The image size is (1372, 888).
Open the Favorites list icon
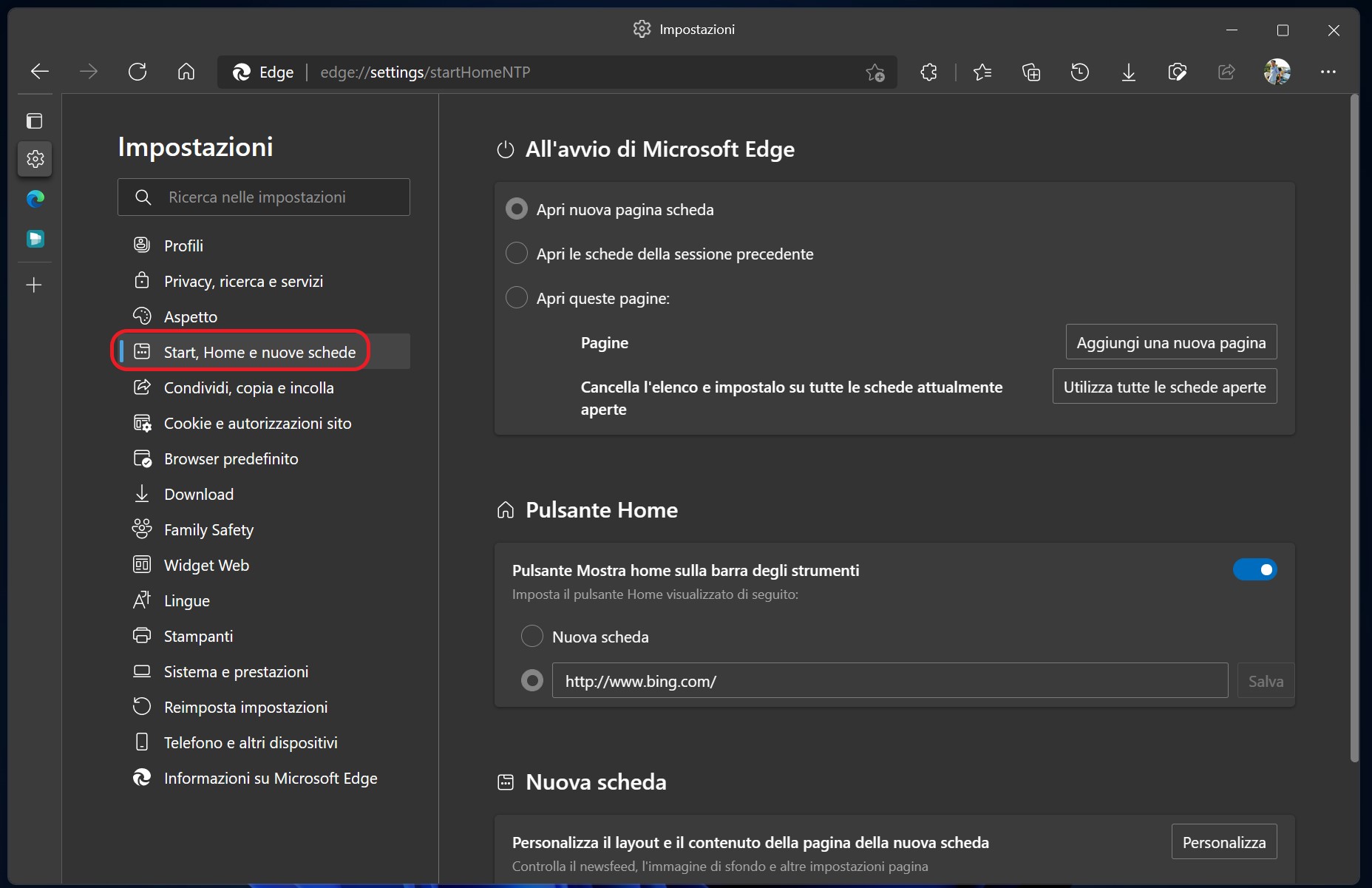click(x=982, y=72)
